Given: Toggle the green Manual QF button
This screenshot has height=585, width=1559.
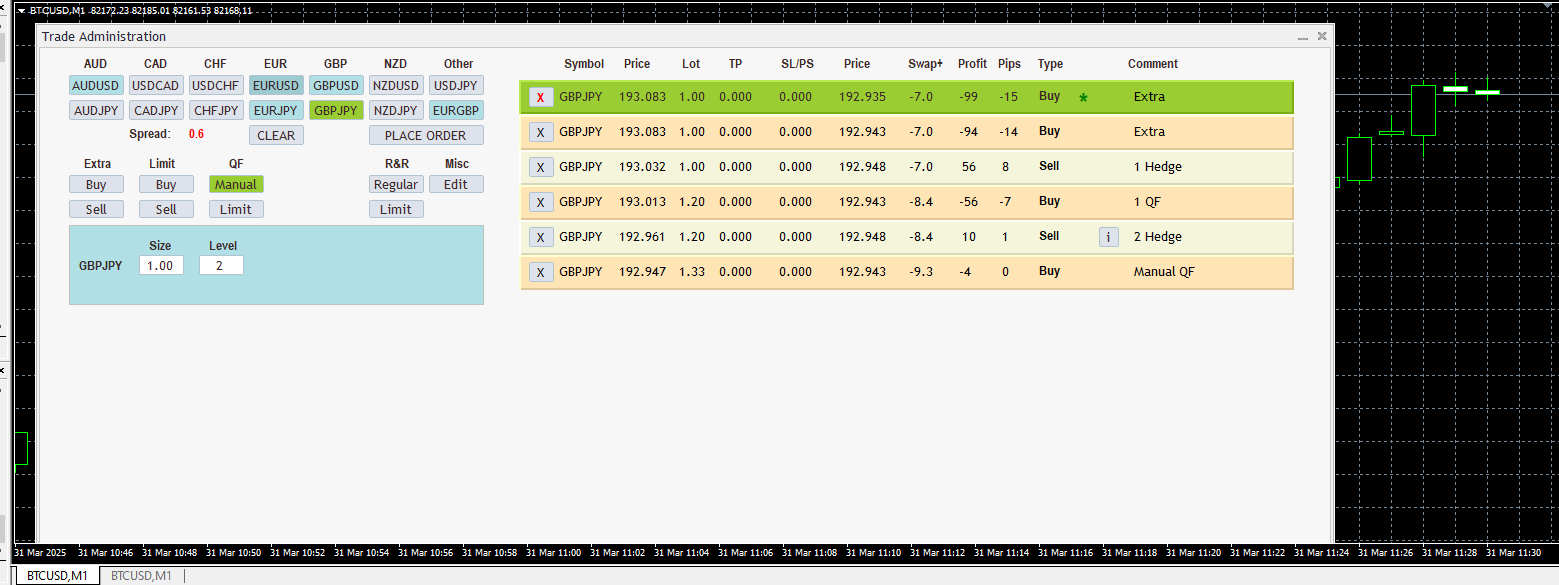Looking at the screenshot, I should tap(236, 184).
